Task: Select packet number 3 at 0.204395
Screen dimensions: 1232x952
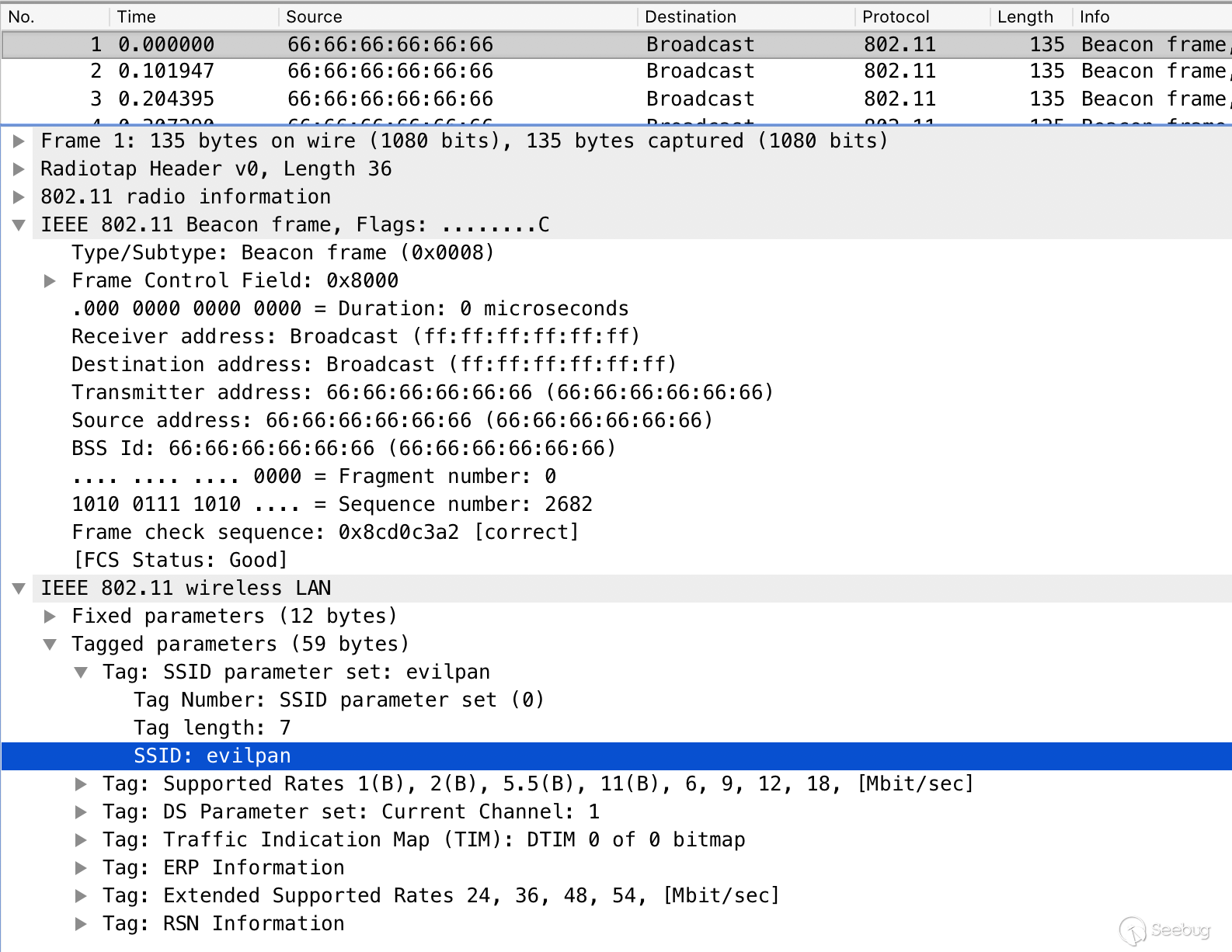Action: 616,99
